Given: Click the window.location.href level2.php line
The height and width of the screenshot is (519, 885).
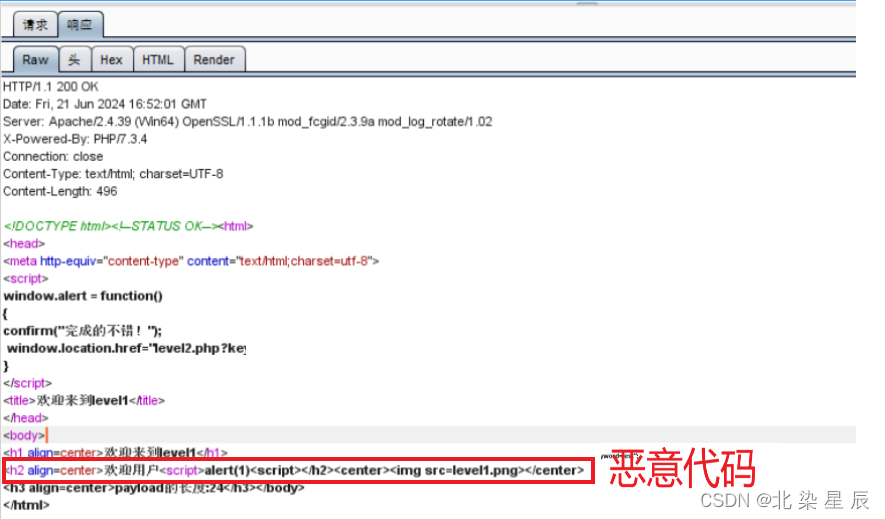Looking at the screenshot, I should pyautogui.click(x=126, y=349).
